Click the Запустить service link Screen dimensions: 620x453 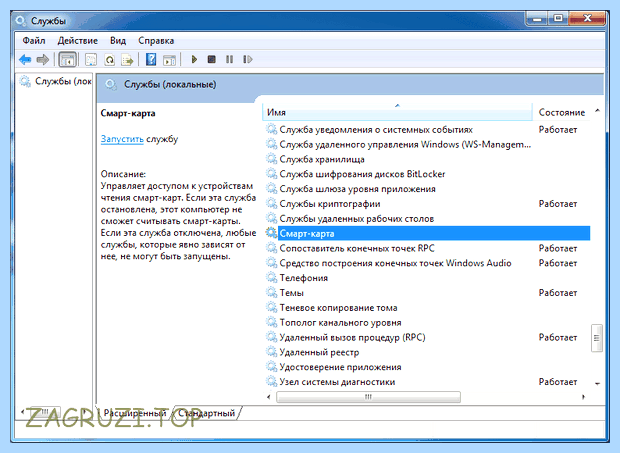click(x=122, y=139)
